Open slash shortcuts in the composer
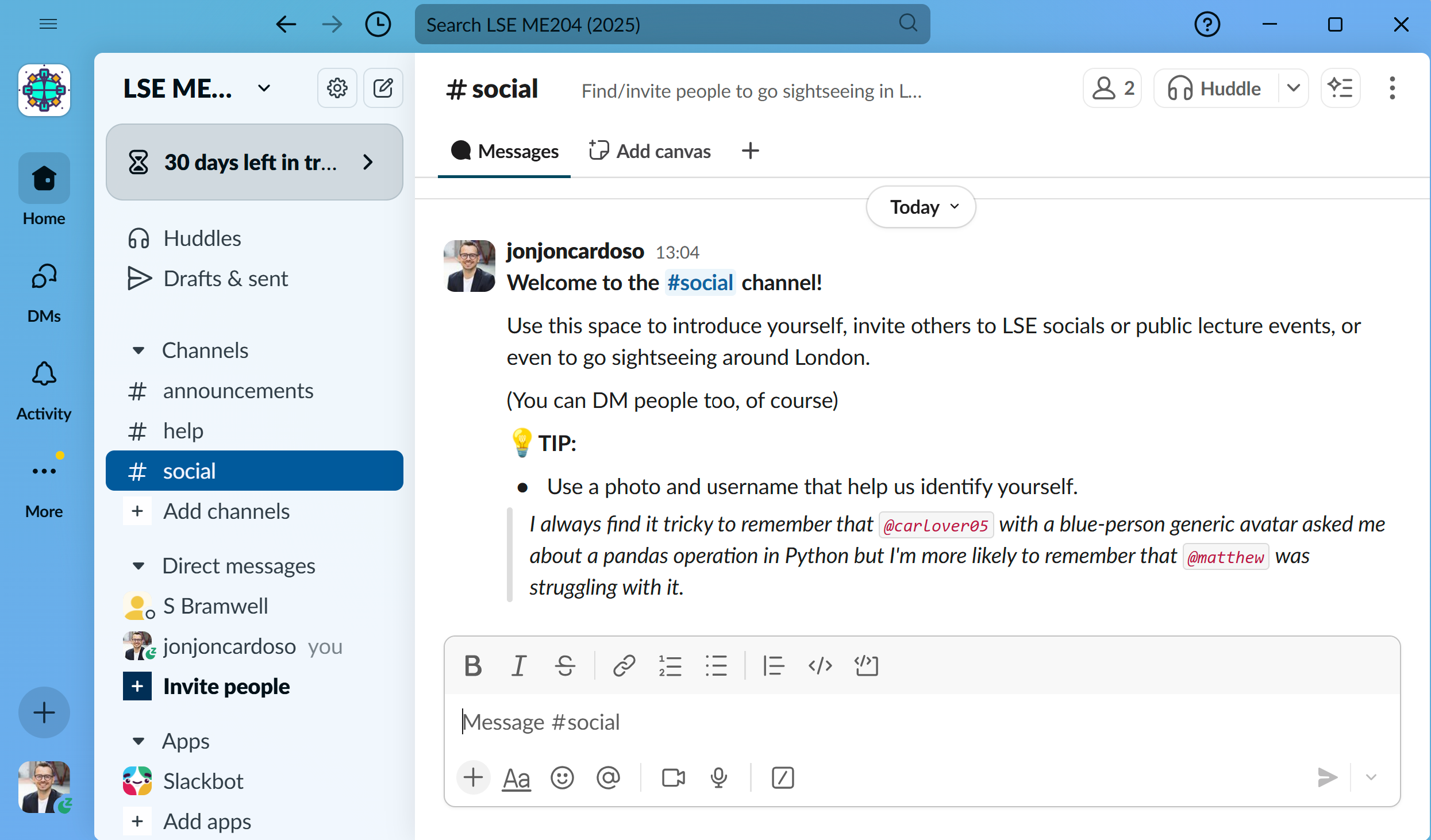The width and height of the screenshot is (1431, 840). [783, 778]
